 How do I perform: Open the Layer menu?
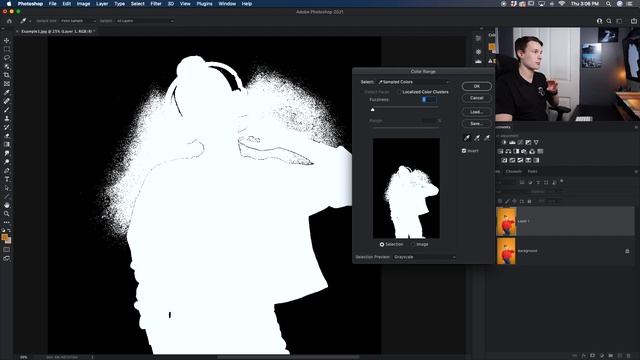102,4
